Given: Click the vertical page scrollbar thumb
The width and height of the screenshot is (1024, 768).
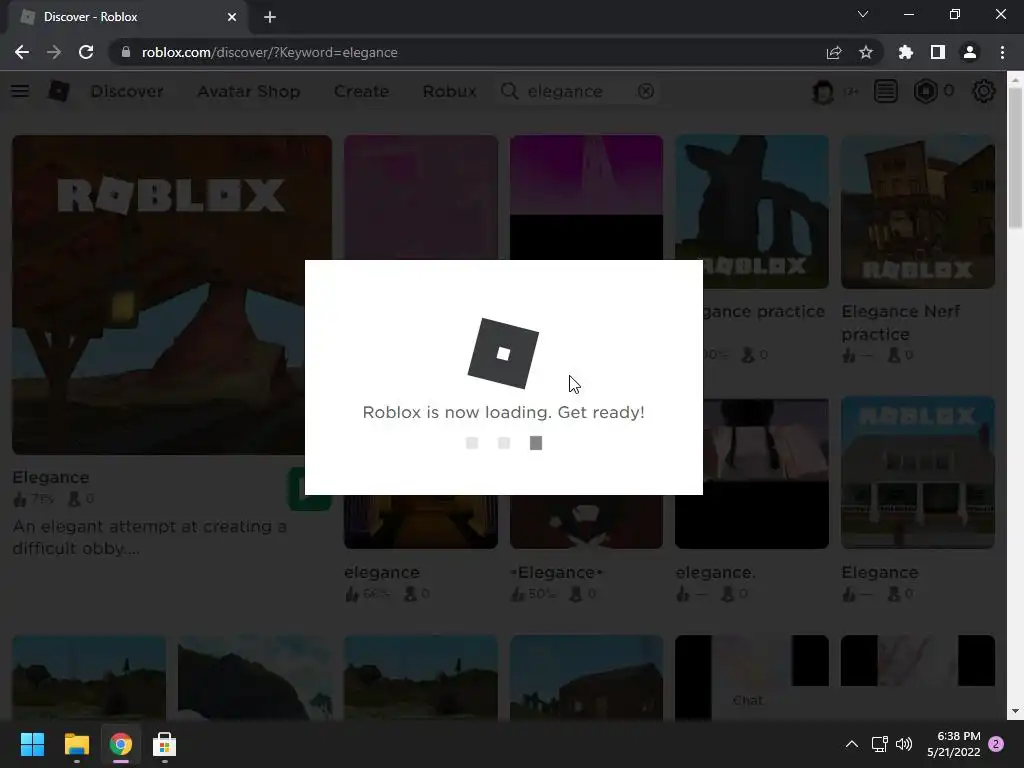Looking at the screenshot, I should coord(1015,158).
